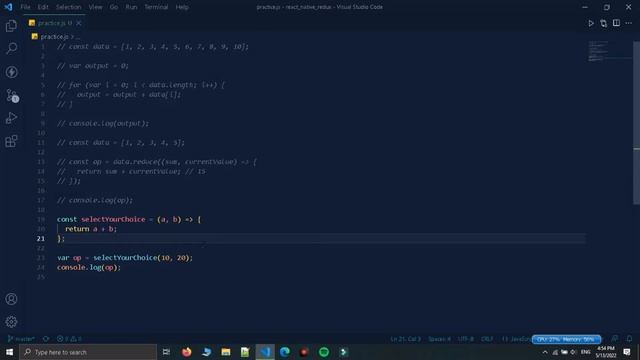Select the practice.js editor tab
This screenshot has height=360, width=640.
54,23
